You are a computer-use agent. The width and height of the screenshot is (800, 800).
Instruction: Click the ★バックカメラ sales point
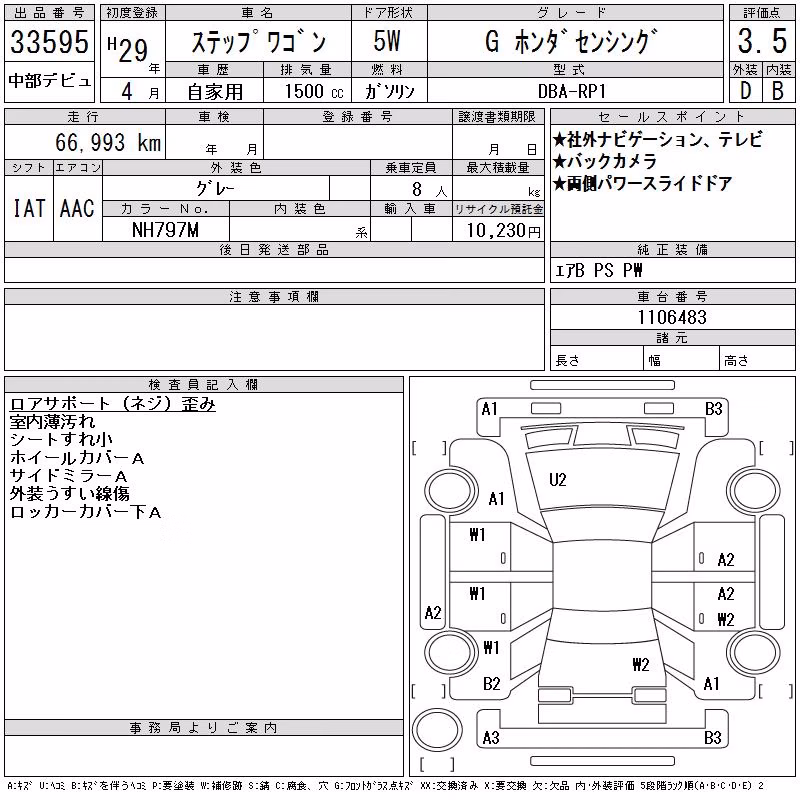(605, 161)
